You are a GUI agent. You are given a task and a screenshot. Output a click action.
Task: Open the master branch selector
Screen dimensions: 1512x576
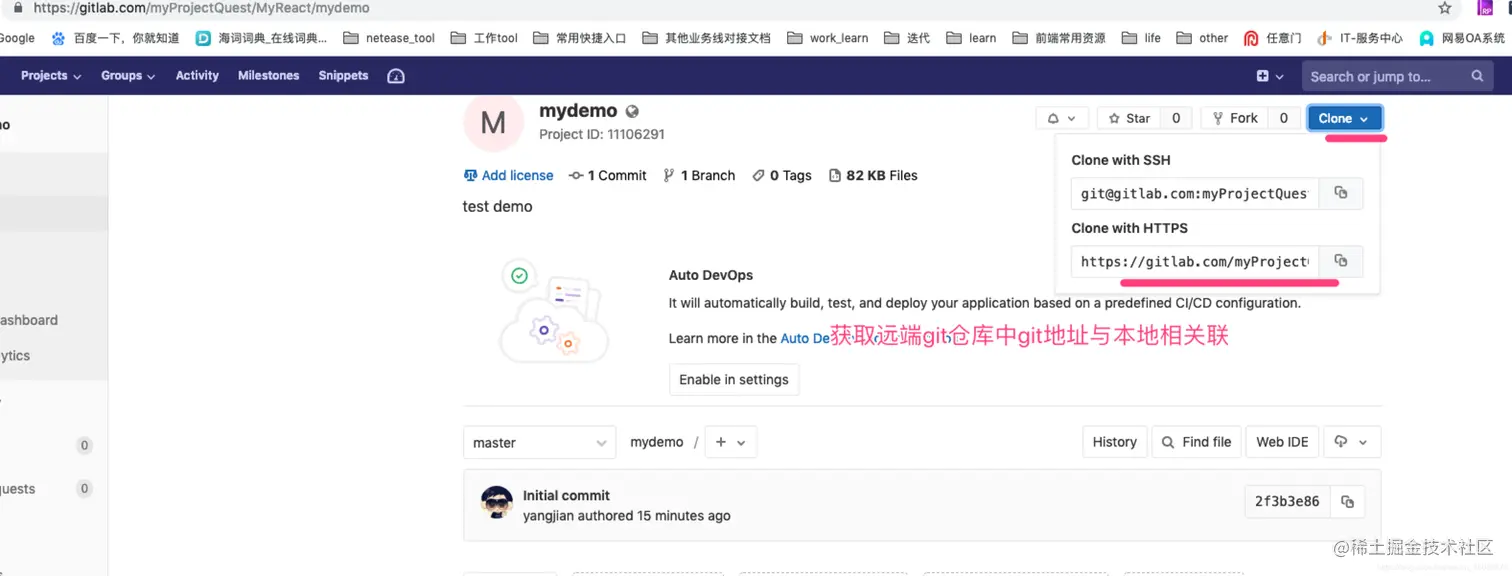click(539, 442)
